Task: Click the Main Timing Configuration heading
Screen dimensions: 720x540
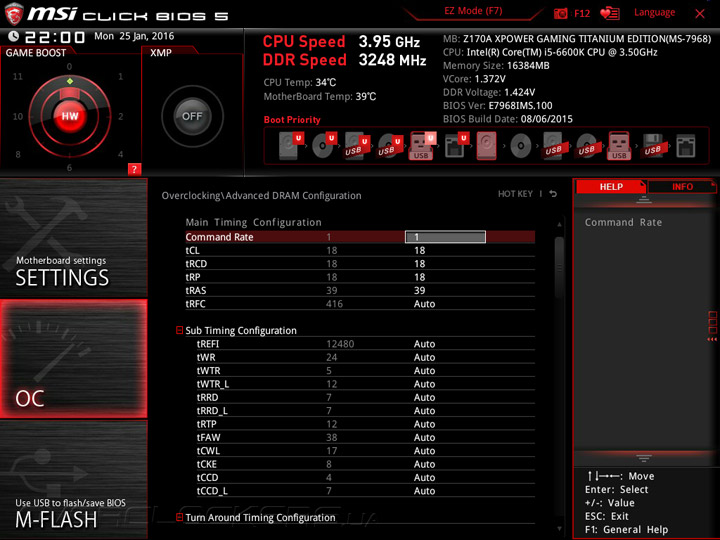Action: [x=253, y=222]
